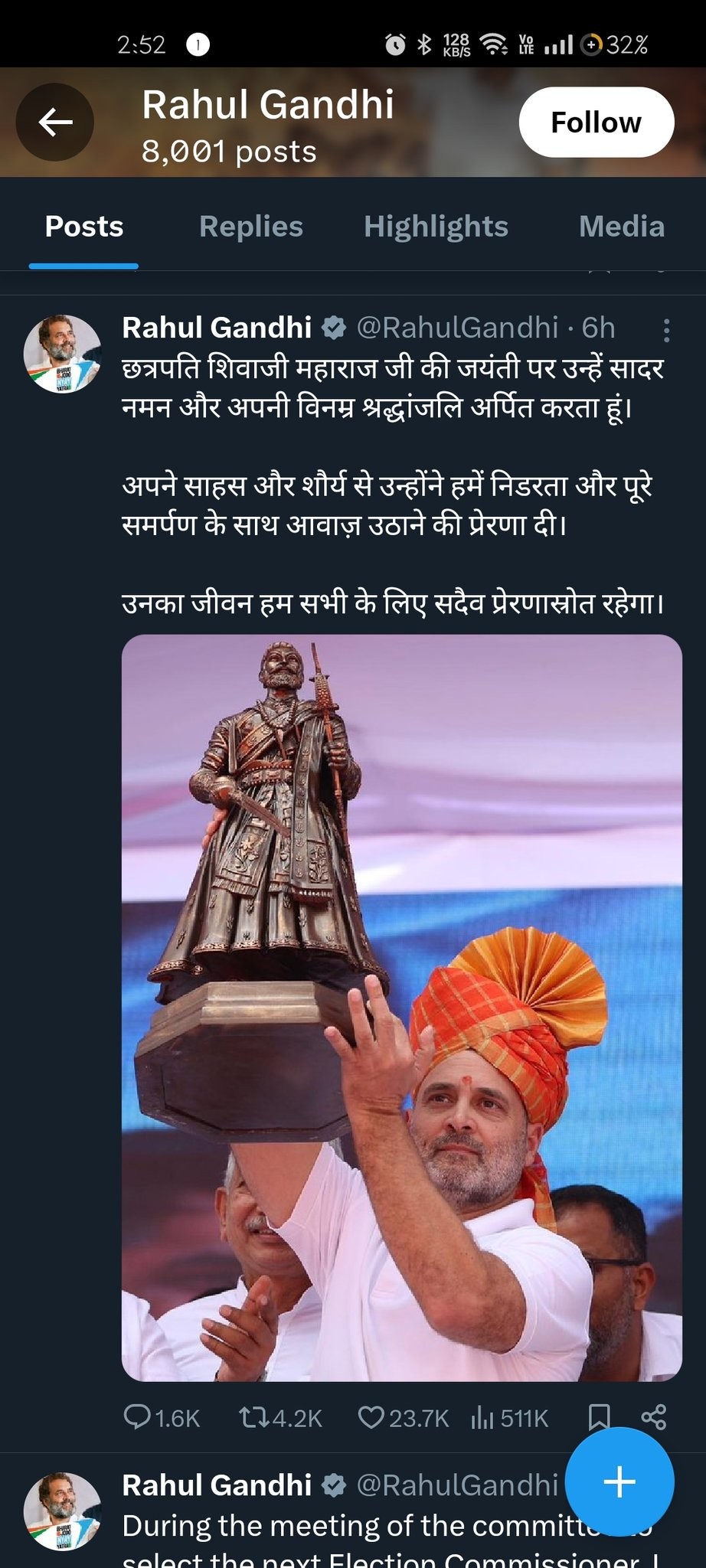The width and height of the screenshot is (706, 1568).
Task: Select the Media tab
Action: coord(621,227)
